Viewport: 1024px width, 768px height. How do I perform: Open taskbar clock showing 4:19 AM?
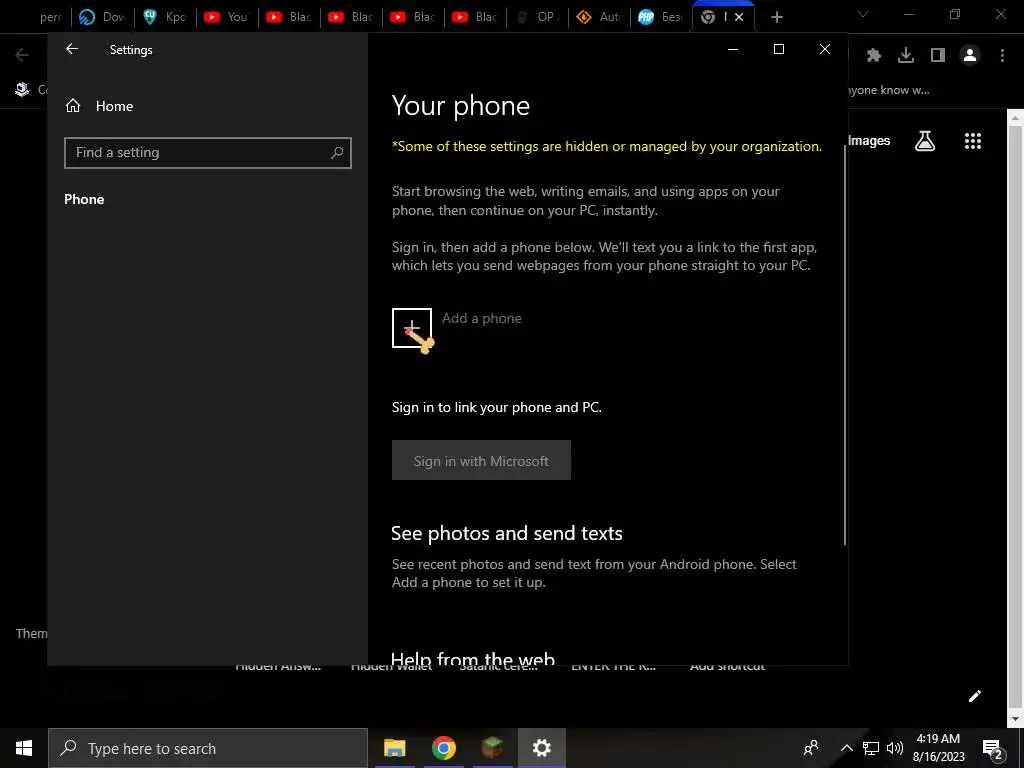(938, 748)
